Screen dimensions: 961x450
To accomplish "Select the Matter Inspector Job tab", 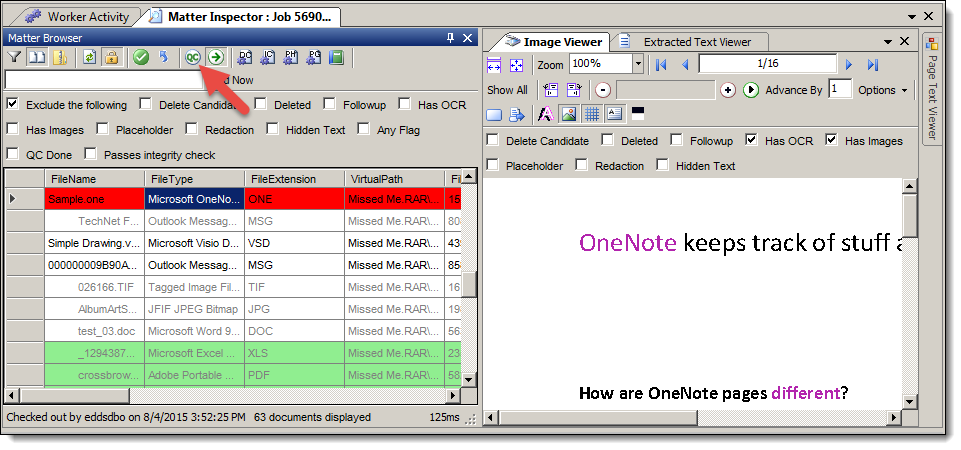I will click(x=241, y=17).
